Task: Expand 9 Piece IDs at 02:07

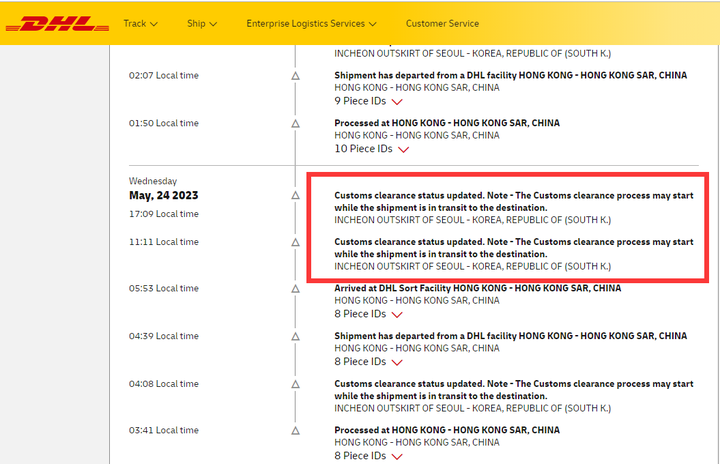Action: tap(368, 101)
